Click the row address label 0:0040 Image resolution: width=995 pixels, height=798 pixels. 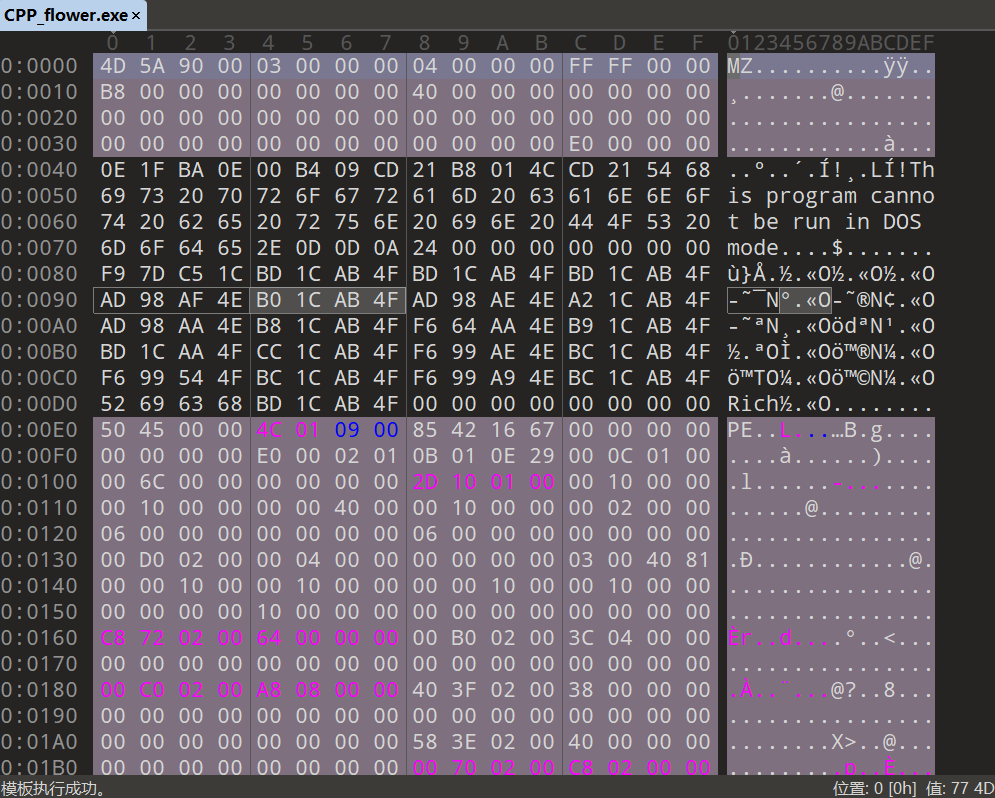coord(39,170)
